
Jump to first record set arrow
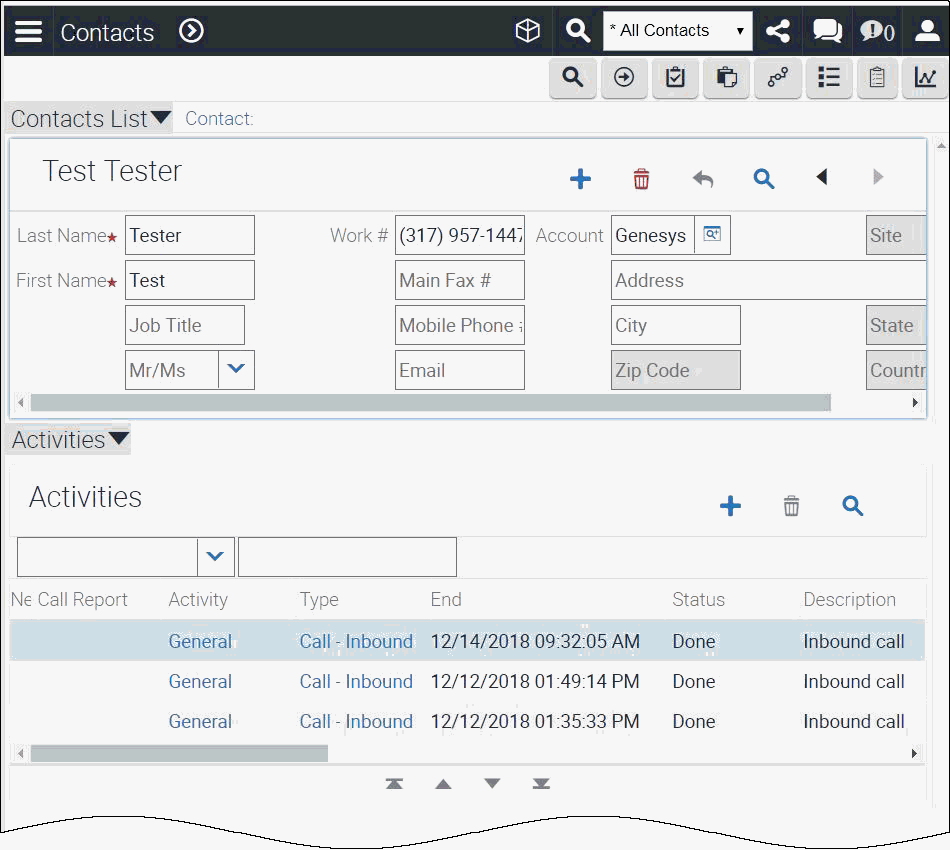(394, 783)
